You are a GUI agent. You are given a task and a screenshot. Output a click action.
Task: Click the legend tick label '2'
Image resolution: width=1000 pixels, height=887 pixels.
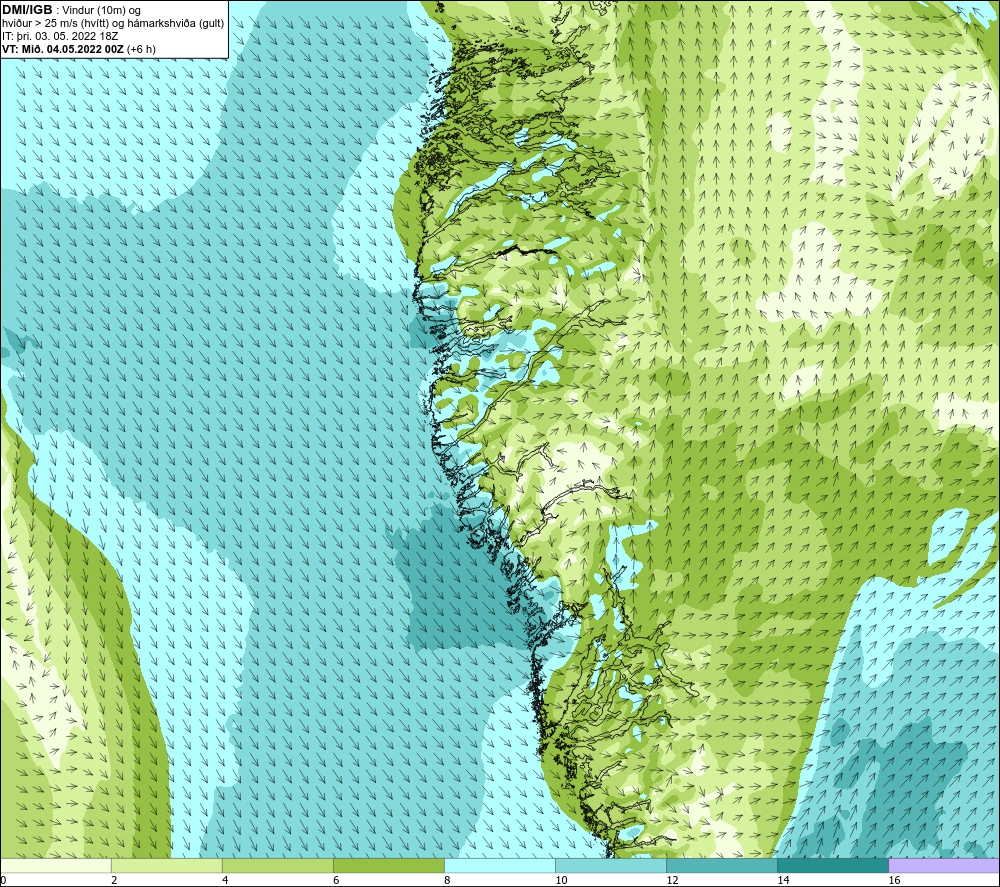point(114,881)
